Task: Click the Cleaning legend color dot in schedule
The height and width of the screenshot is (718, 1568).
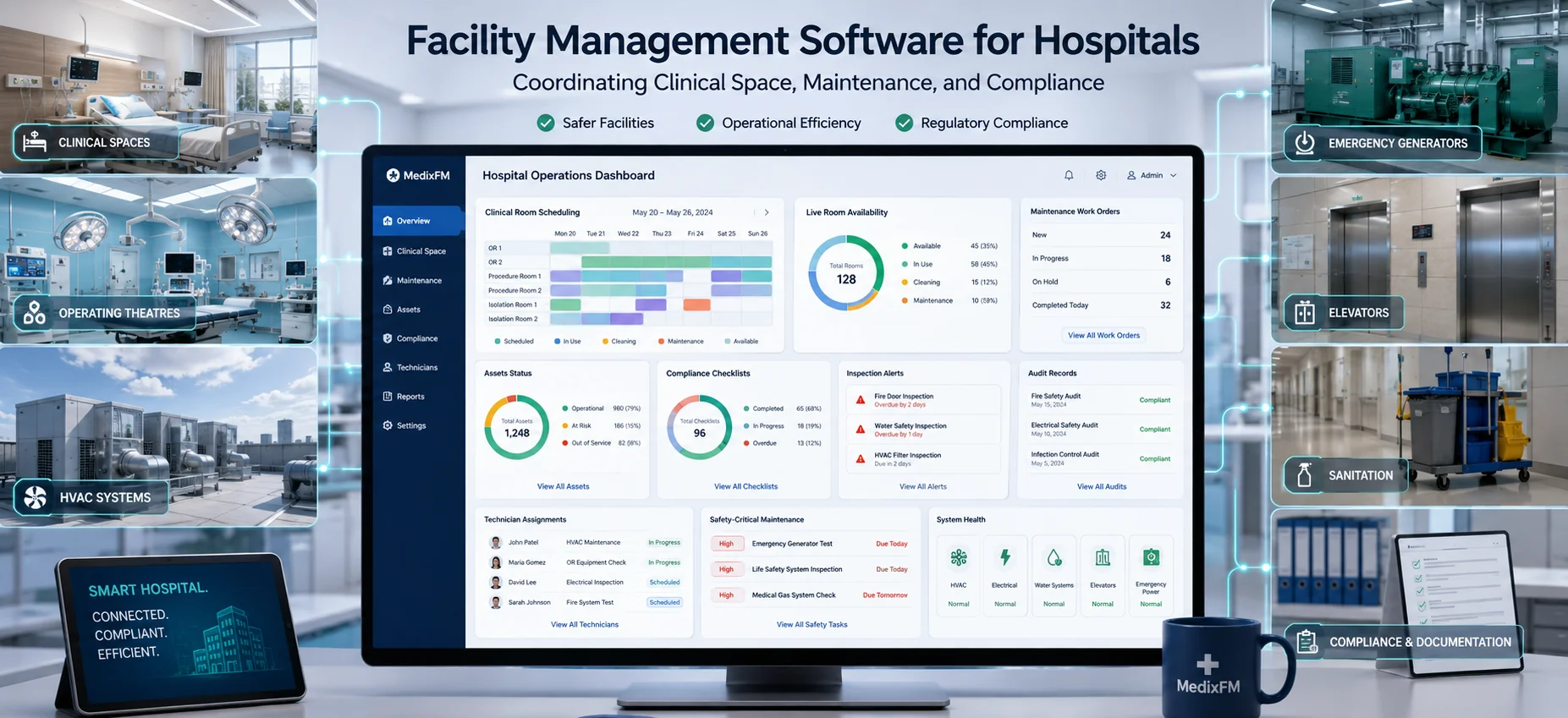Action: 605,342
